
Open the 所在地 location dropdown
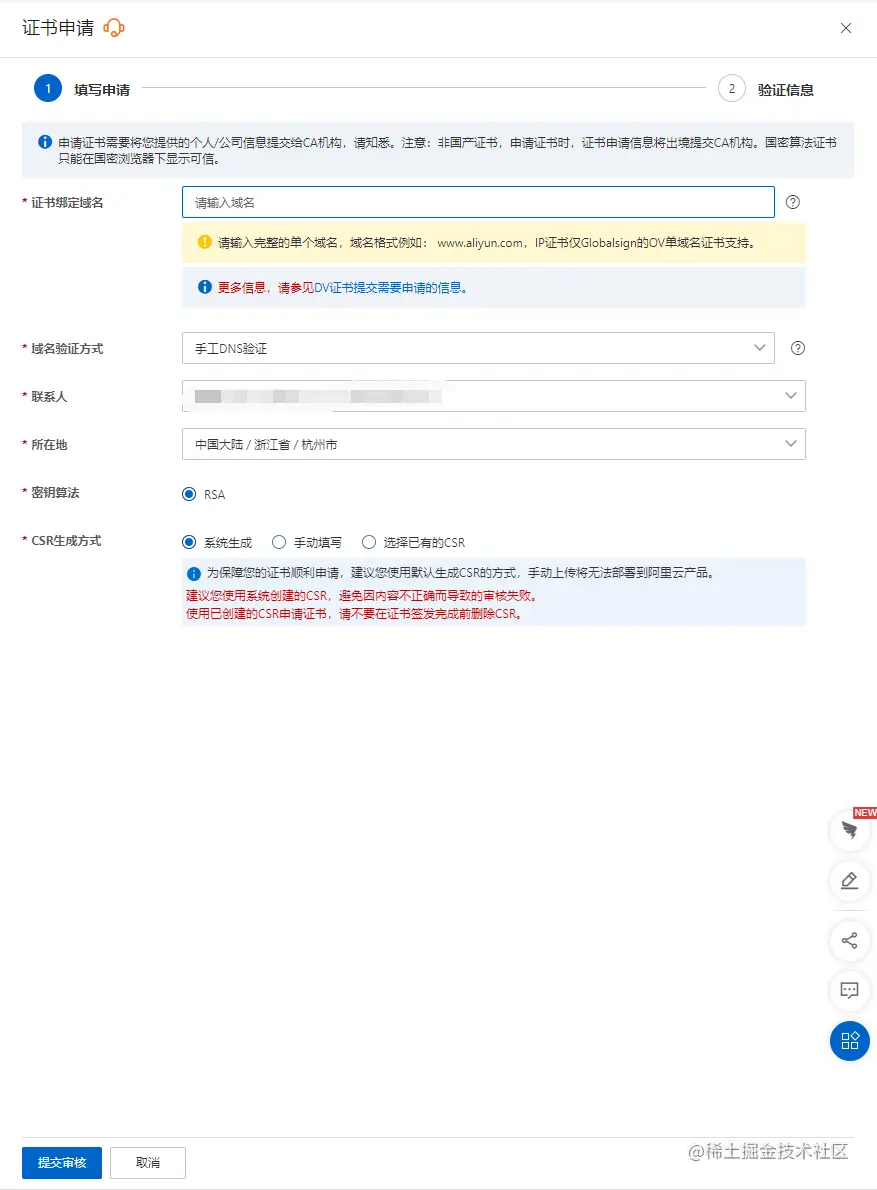(493, 443)
